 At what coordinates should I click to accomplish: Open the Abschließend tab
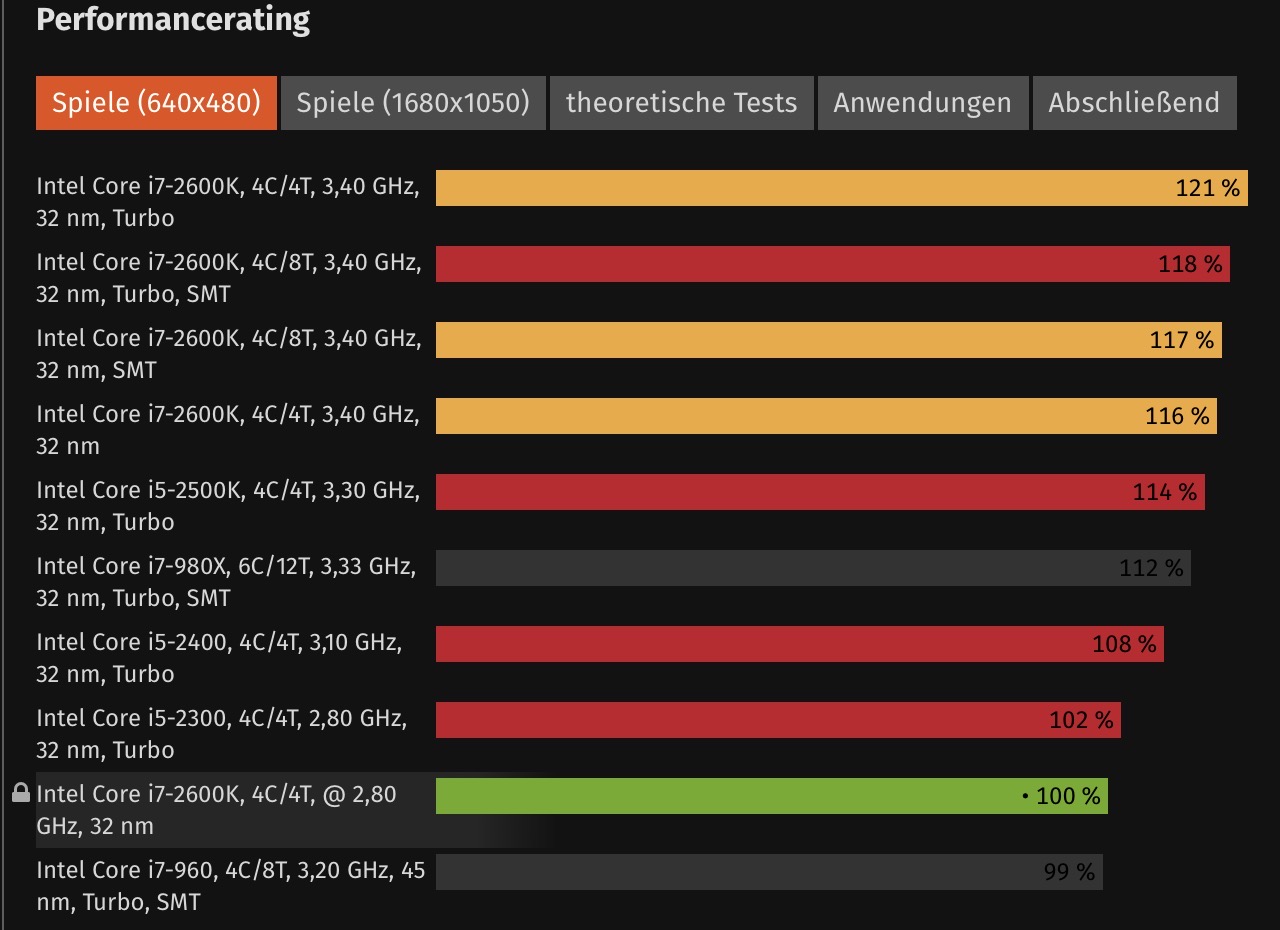click(x=1134, y=103)
